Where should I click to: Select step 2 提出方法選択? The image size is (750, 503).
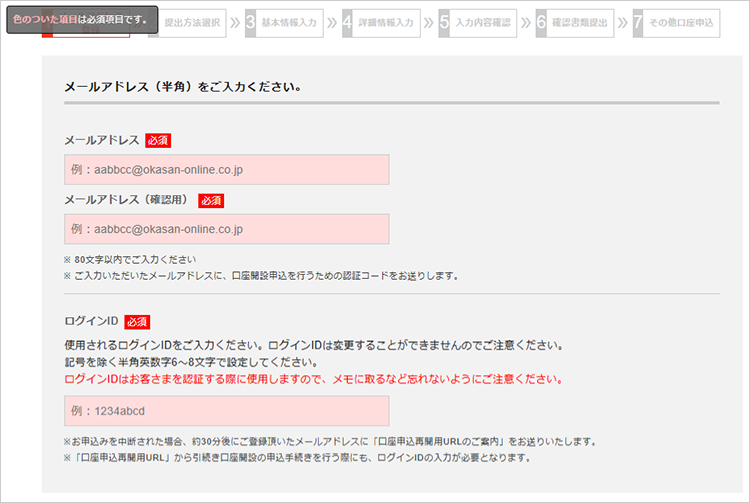click(187, 23)
